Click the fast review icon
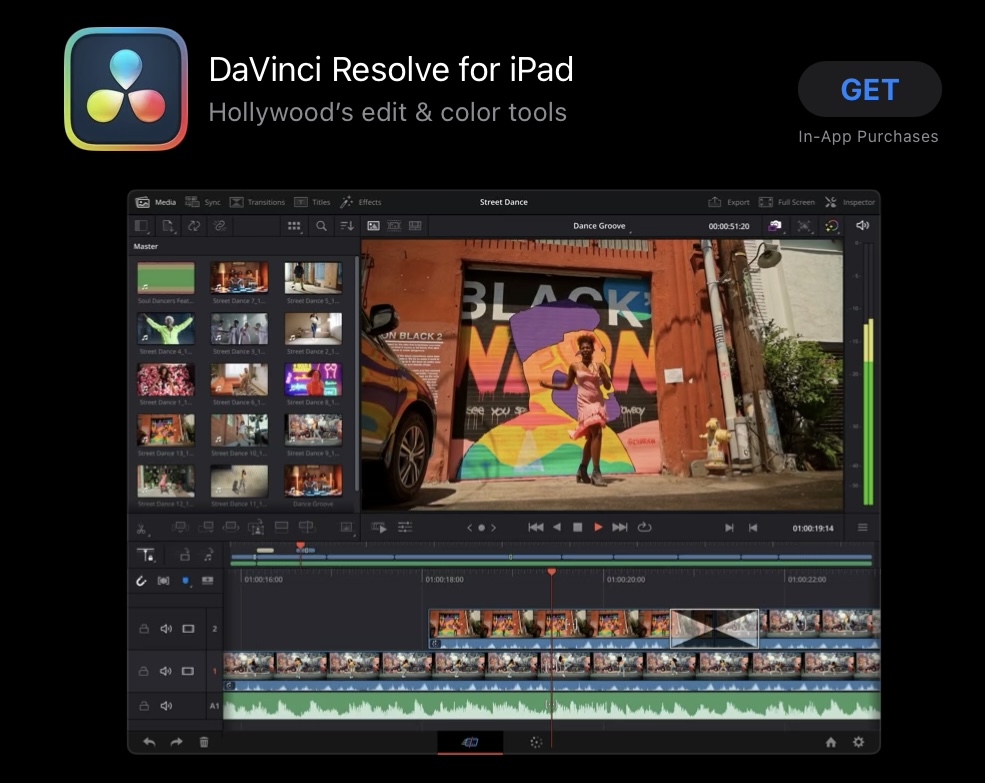This screenshot has width=985, height=783. pos(379,528)
